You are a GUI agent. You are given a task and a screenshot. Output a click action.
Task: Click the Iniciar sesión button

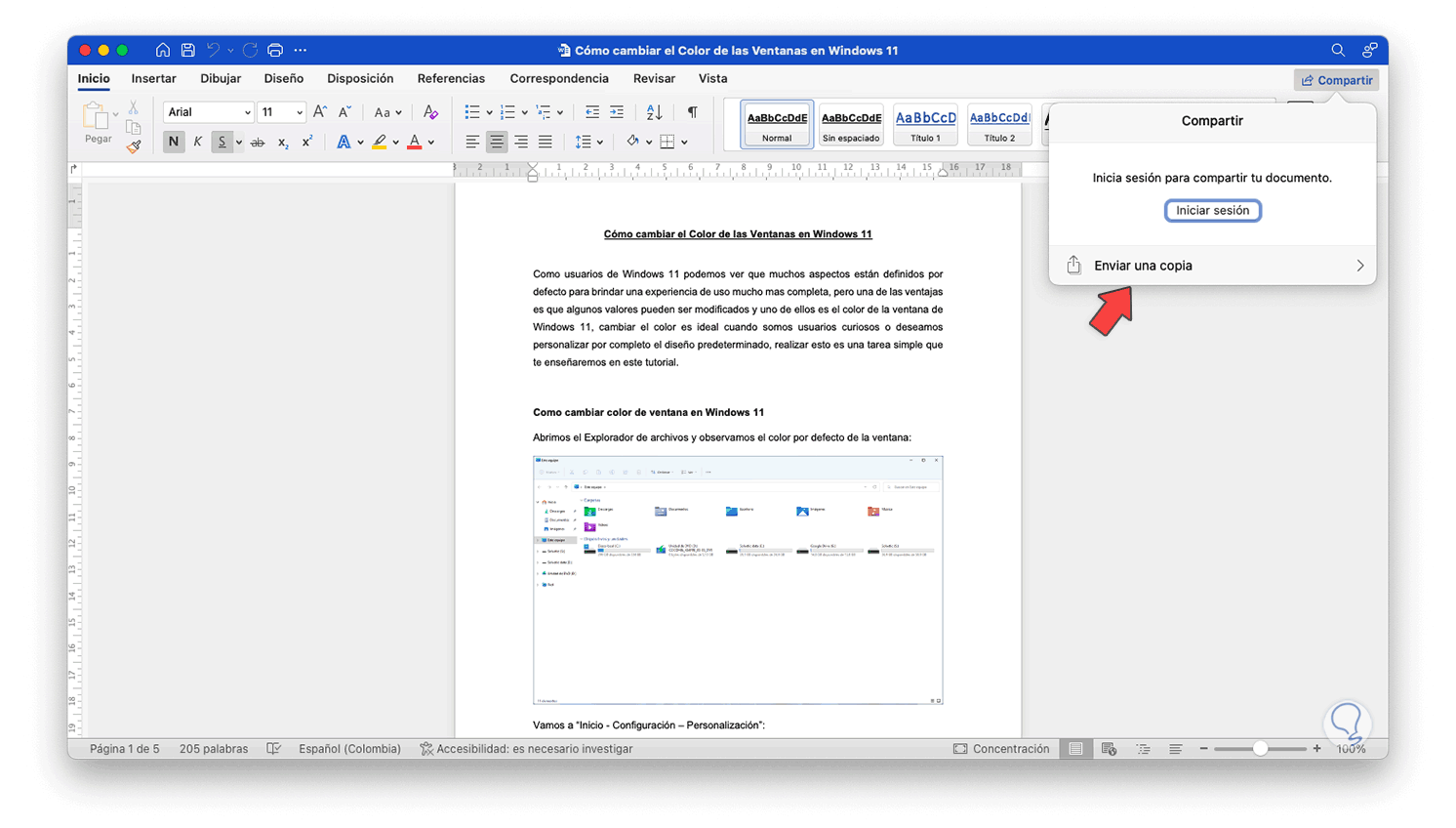1213,211
